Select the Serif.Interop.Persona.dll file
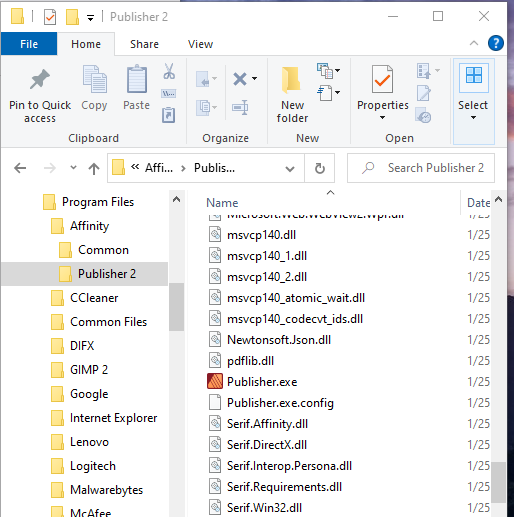This screenshot has width=514, height=517. tap(289, 466)
